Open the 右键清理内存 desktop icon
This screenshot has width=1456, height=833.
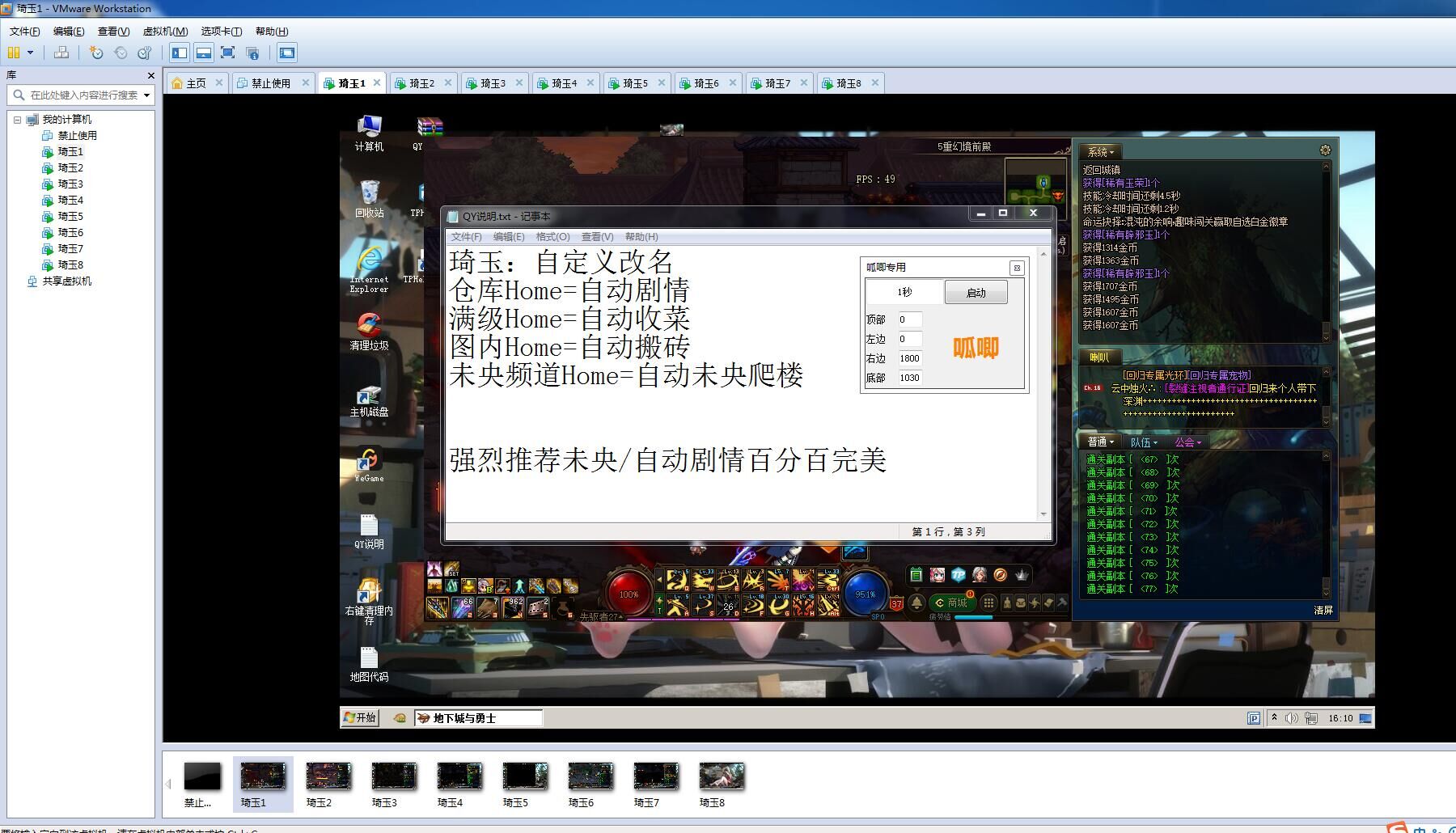(x=369, y=602)
